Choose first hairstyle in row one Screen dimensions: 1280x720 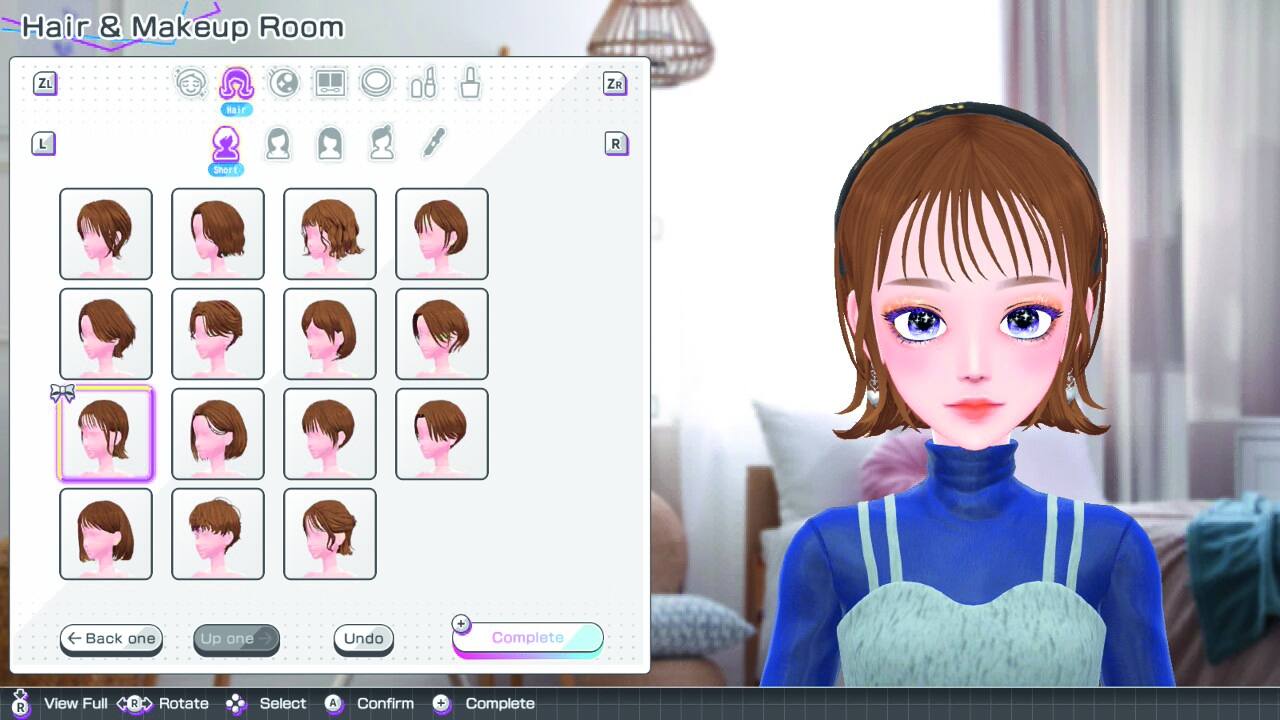coord(106,234)
